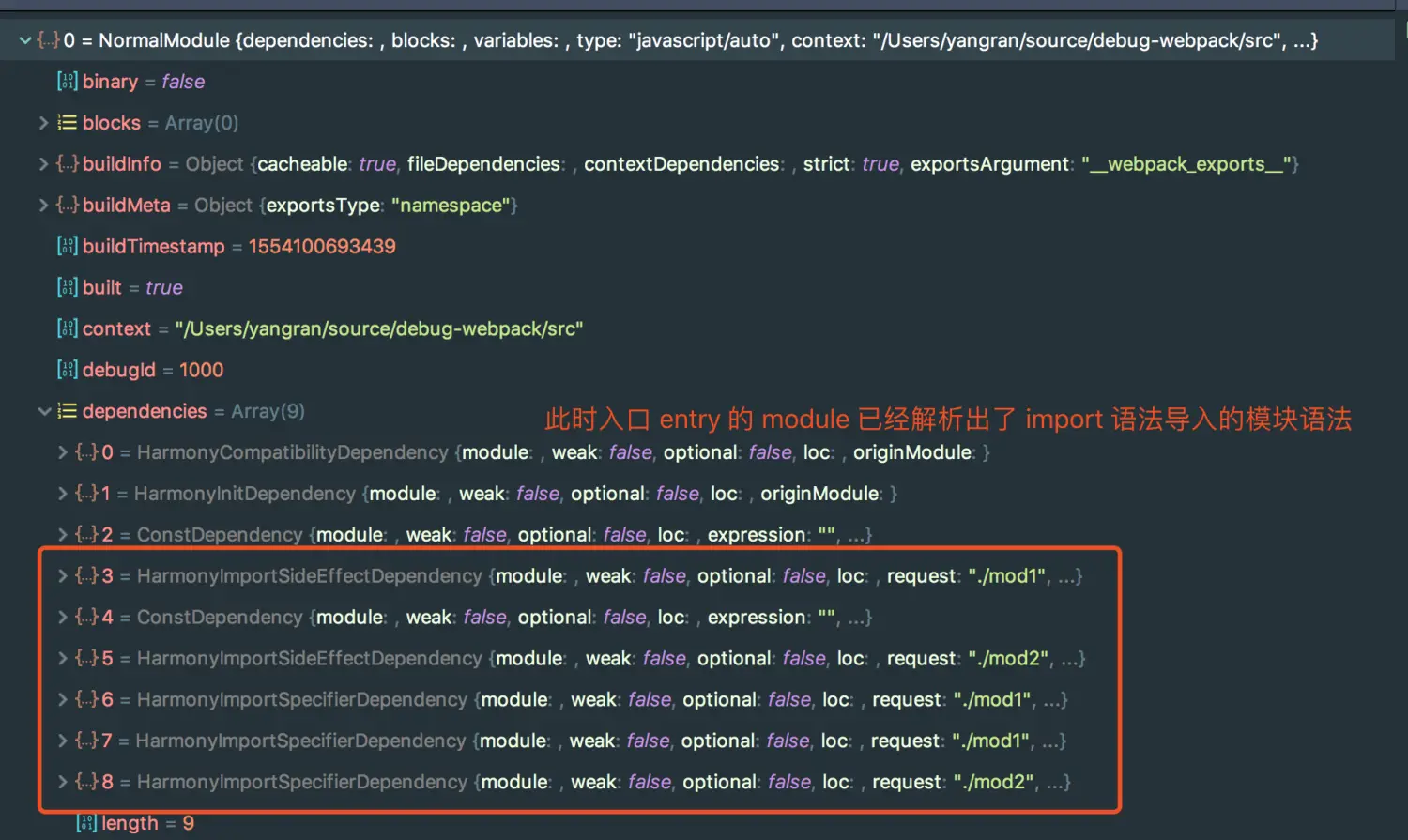
Task: Select the "javascript/auto" type value
Action: pos(704,40)
